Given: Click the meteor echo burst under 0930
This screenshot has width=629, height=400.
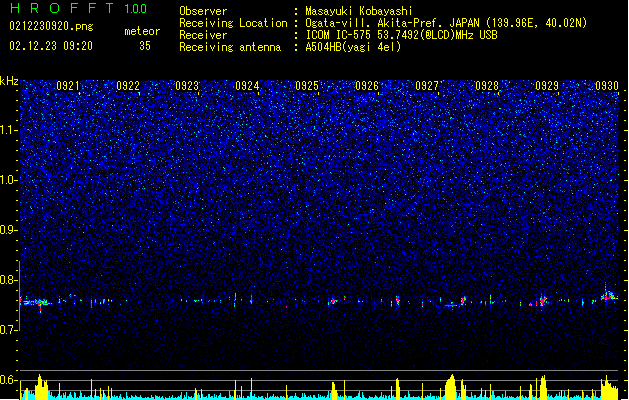Looking at the screenshot, I should point(609,295).
